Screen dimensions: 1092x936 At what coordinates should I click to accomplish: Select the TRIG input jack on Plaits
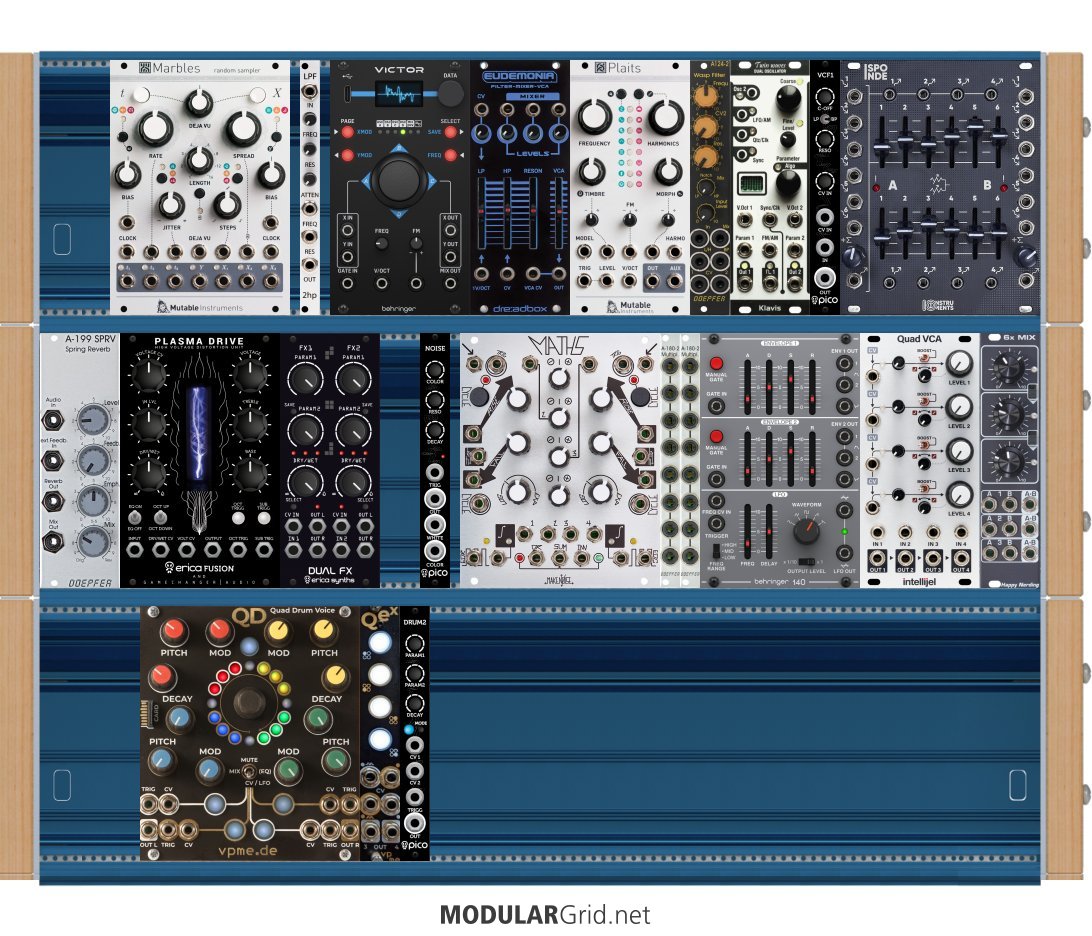tap(584, 281)
